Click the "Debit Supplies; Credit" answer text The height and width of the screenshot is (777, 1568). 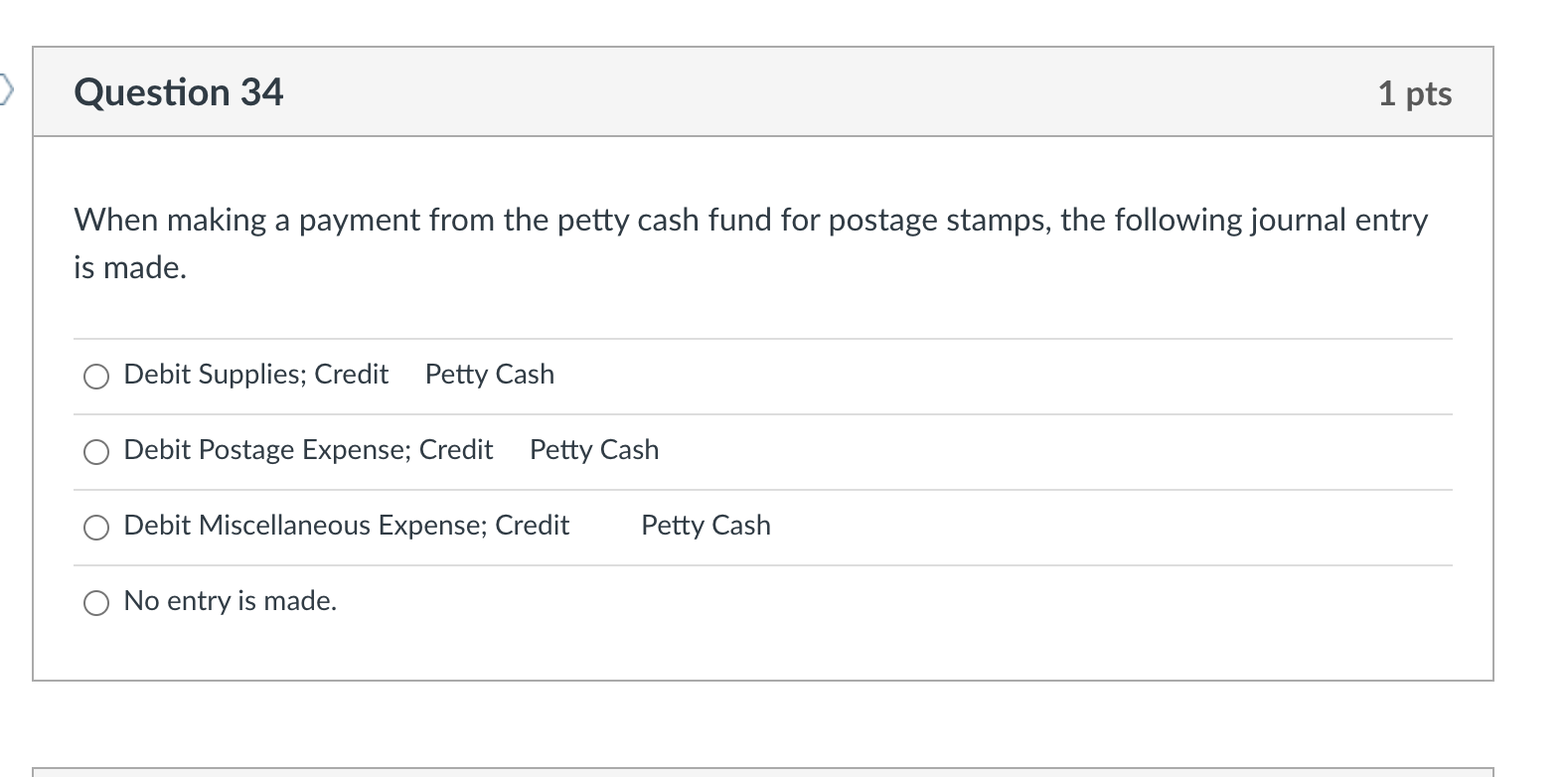[x=255, y=375]
